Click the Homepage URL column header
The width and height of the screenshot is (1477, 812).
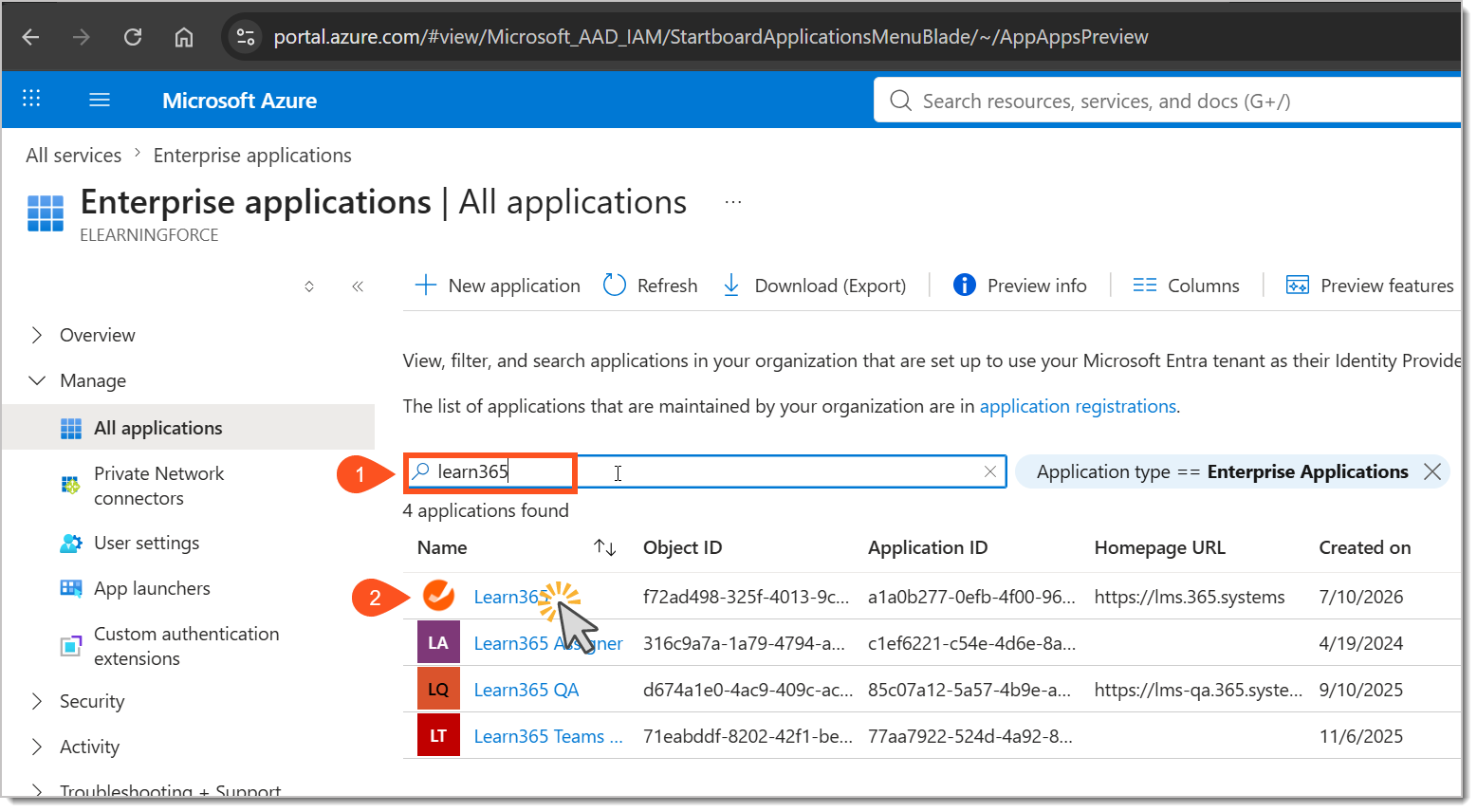pyautogui.click(x=1159, y=547)
